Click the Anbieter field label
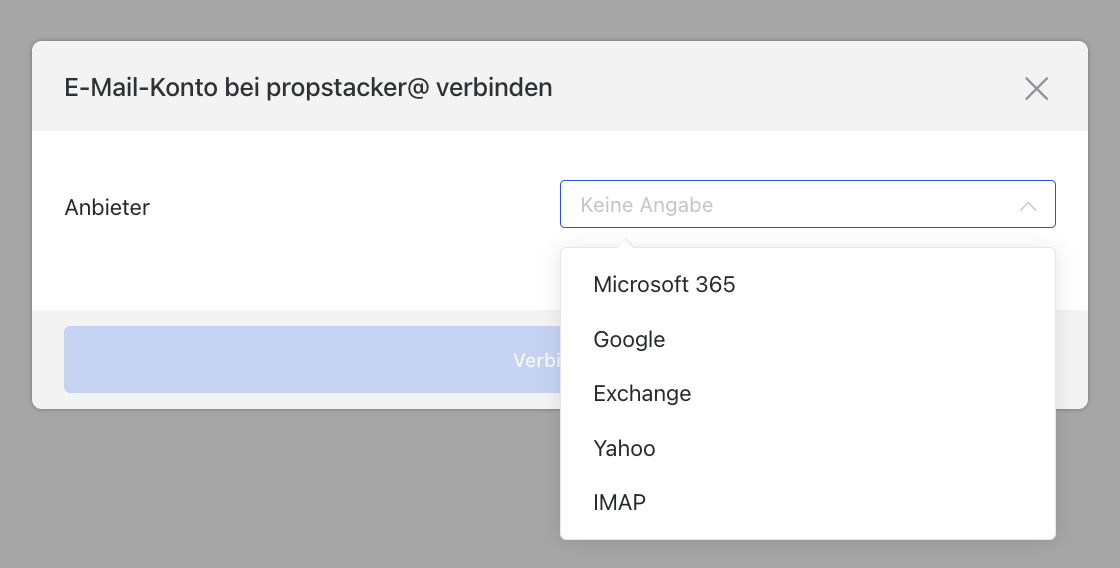This screenshot has width=1120, height=568. [107, 208]
